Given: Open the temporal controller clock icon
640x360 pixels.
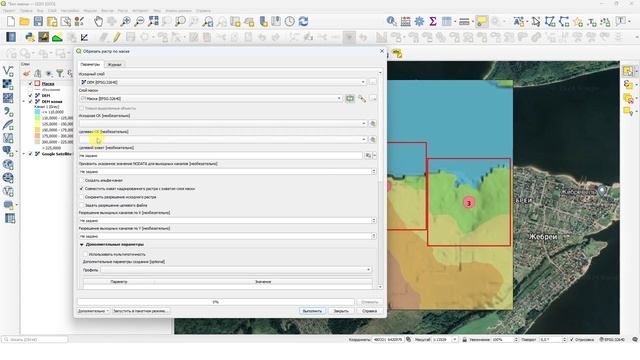Looking at the screenshot, I should pyautogui.click(x=290, y=22).
